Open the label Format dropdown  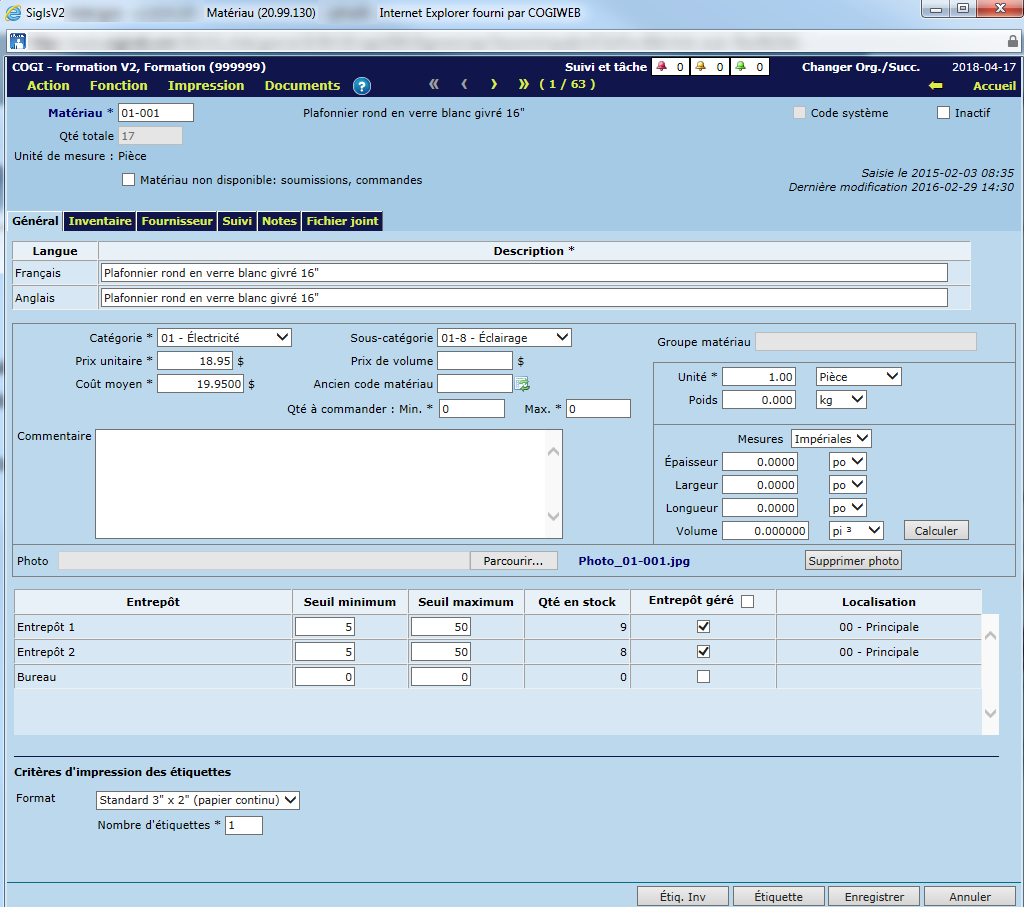pyautogui.click(x=198, y=800)
